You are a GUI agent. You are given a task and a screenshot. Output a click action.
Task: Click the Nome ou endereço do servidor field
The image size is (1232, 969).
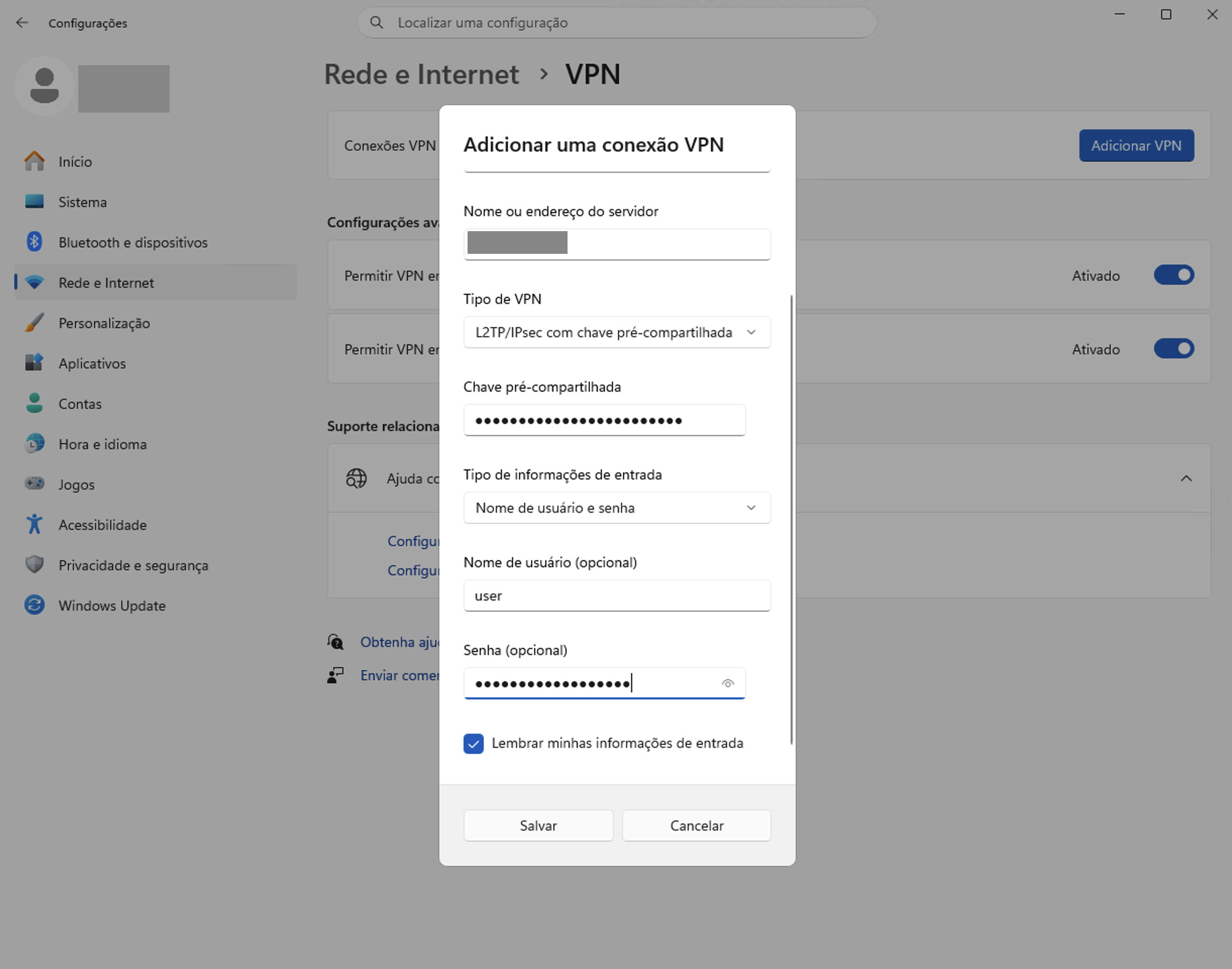617,244
